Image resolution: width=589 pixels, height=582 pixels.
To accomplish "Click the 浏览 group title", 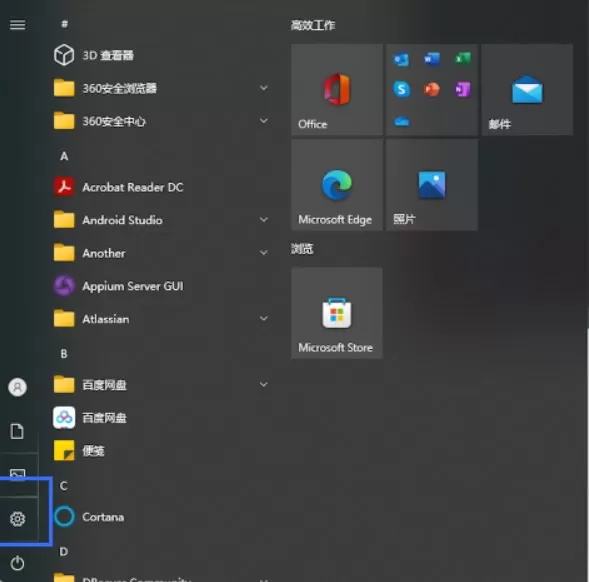I will pyautogui.click(x=302, y=249).
